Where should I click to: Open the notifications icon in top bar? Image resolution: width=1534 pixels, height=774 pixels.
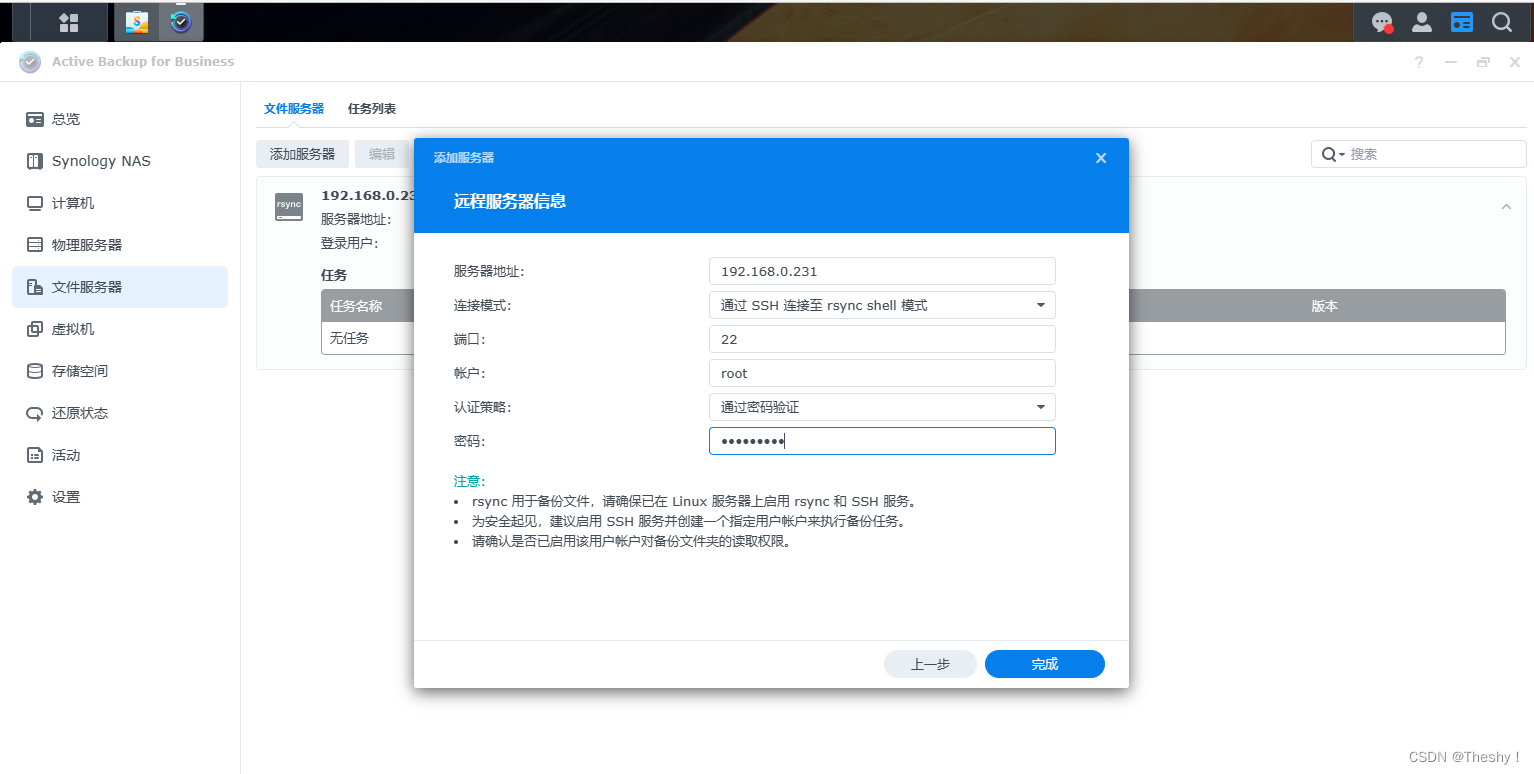[x=1381, y=21]
